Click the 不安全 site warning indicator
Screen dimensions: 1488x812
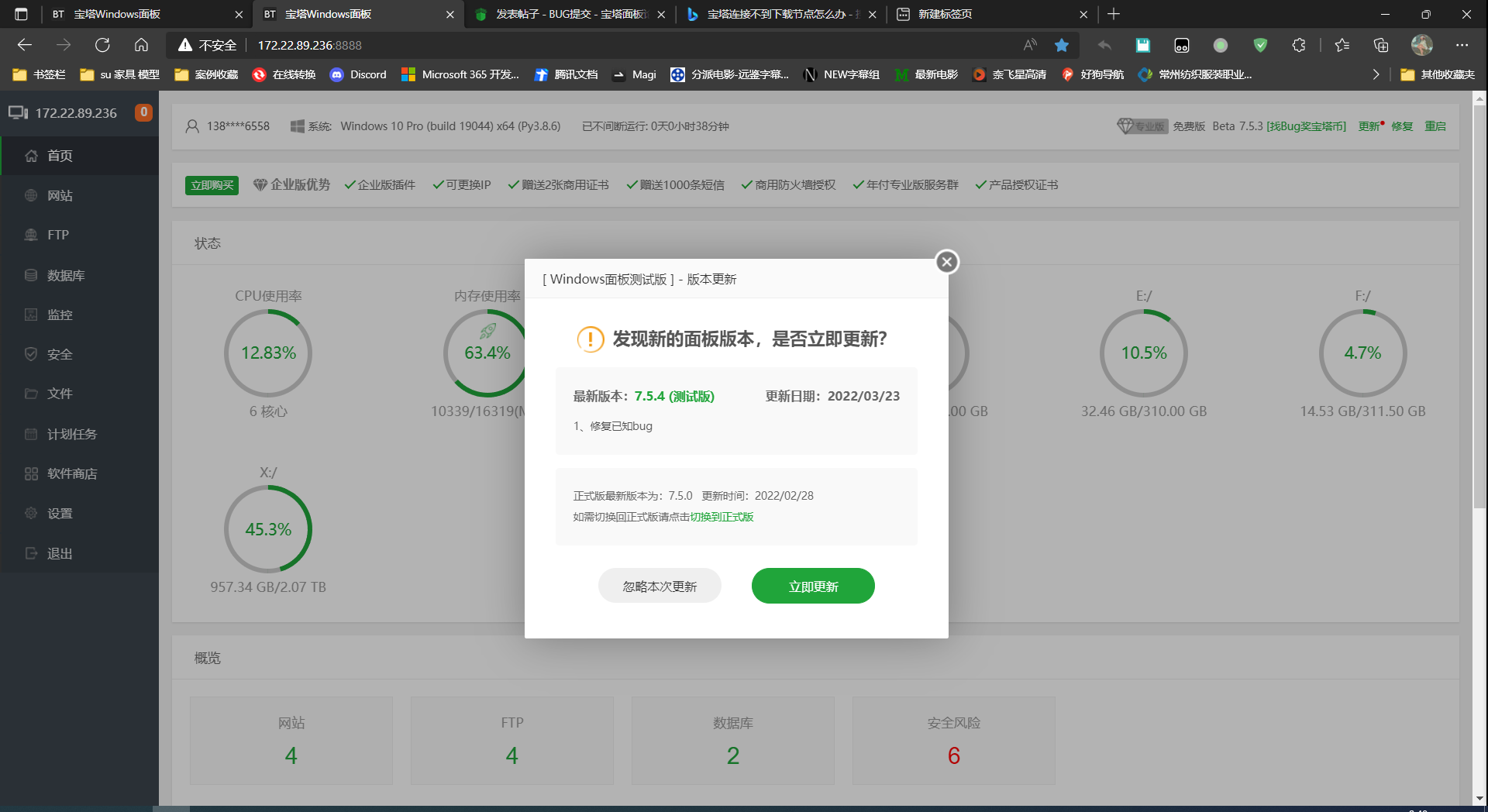point(207,45)
